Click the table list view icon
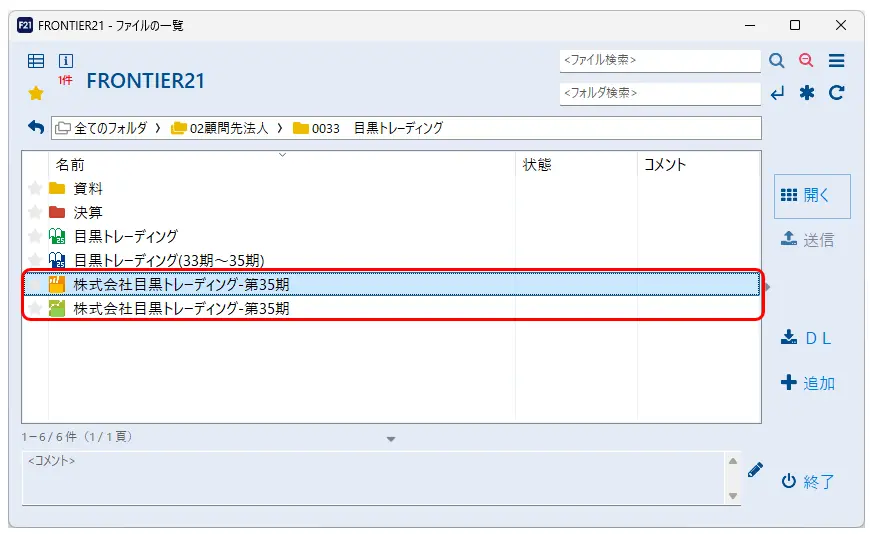The width and height of the screenshot is (872, 541). pyautogui.click(x=36, y=60)
